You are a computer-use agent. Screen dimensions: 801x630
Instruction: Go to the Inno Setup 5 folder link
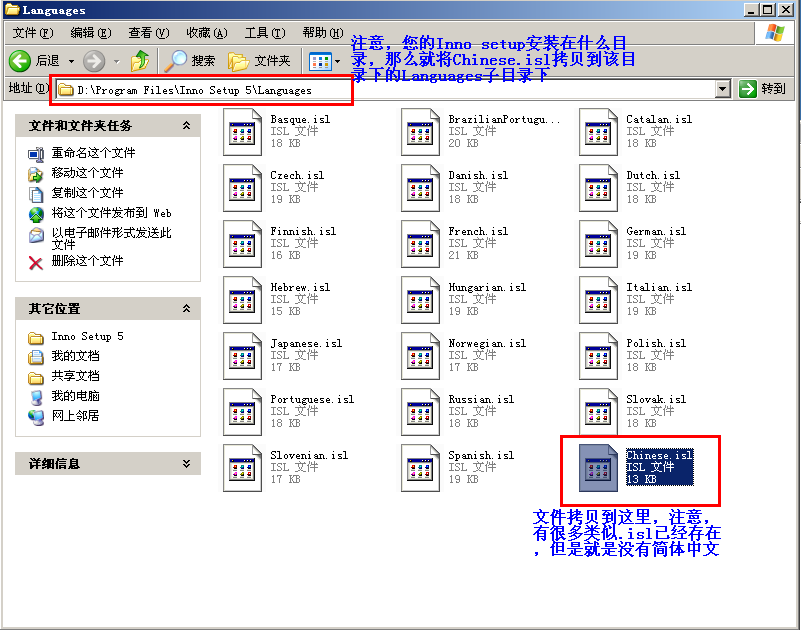pos(87,336)
